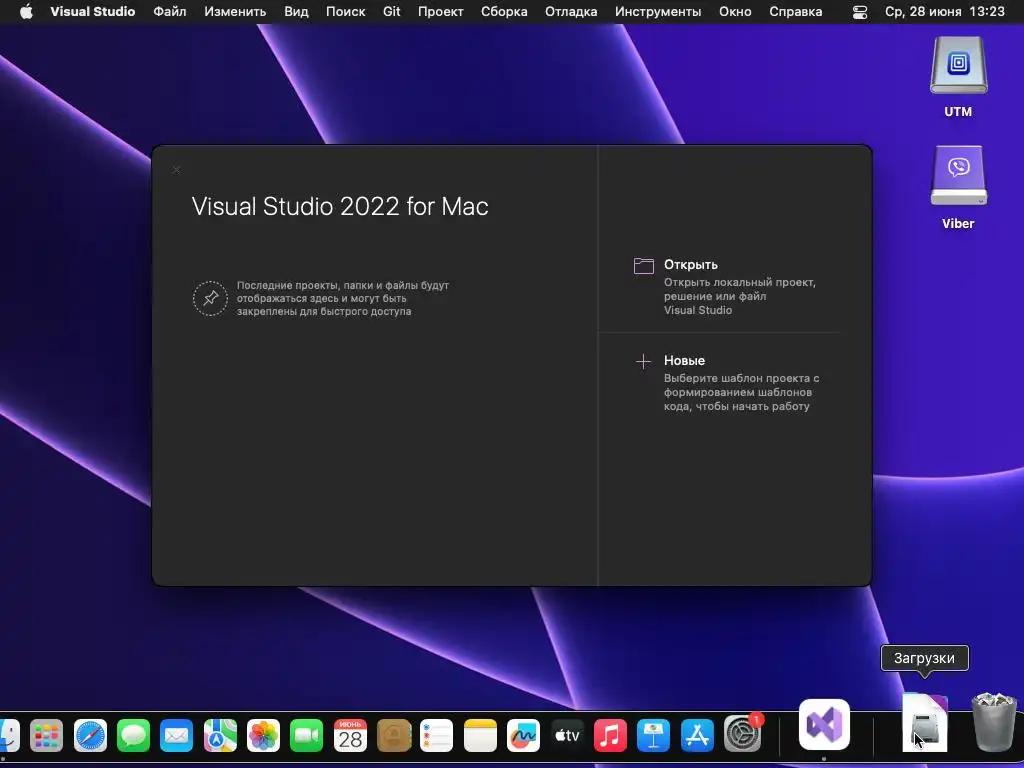This screenshot has width=1024, height=768.
Task: Open Freeform from the Dock
Action: pyautogui.click(x=523, y=736)
